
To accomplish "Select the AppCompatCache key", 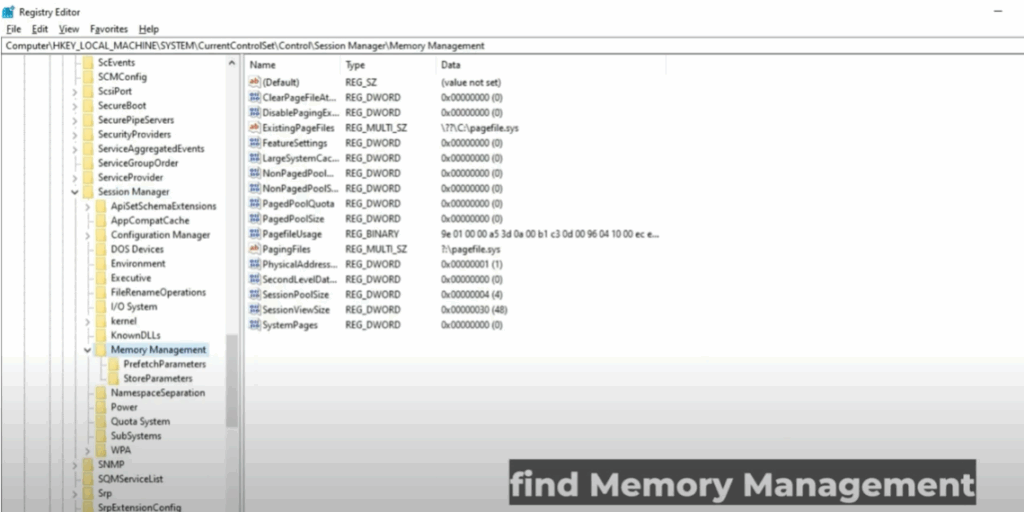I will [x=150, y=220].
